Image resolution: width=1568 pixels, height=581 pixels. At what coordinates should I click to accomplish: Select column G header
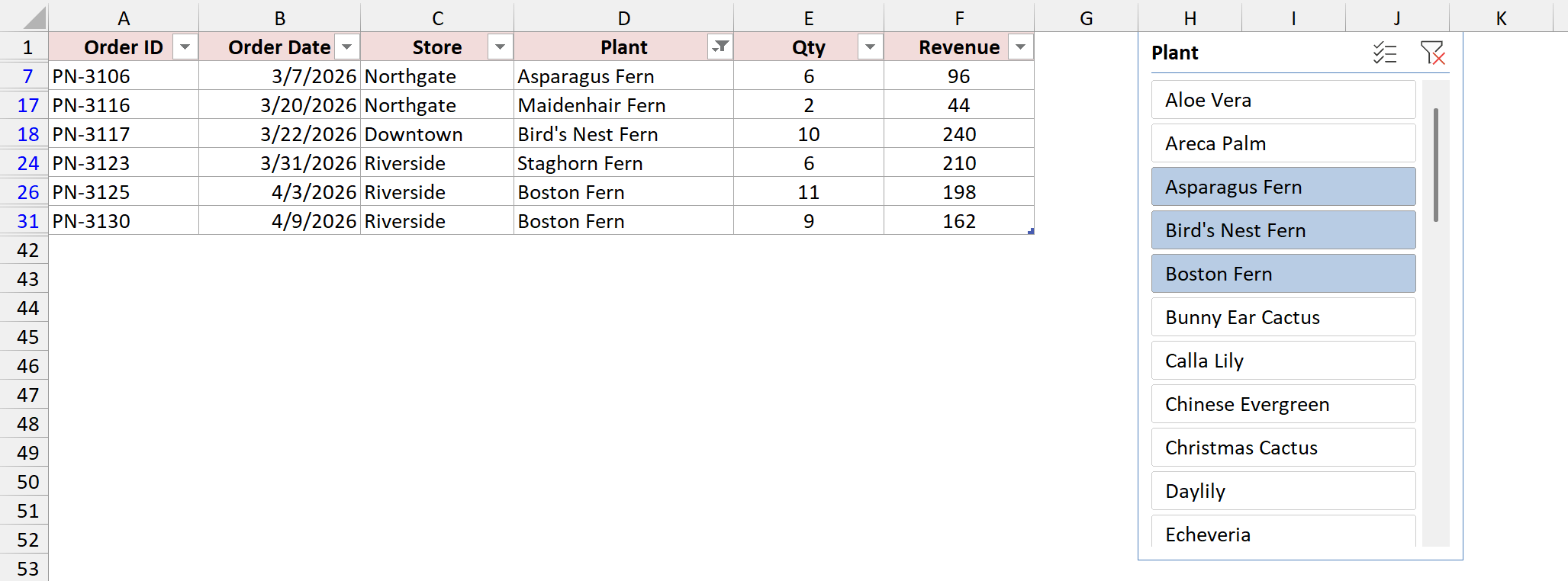click(1087, 18)
